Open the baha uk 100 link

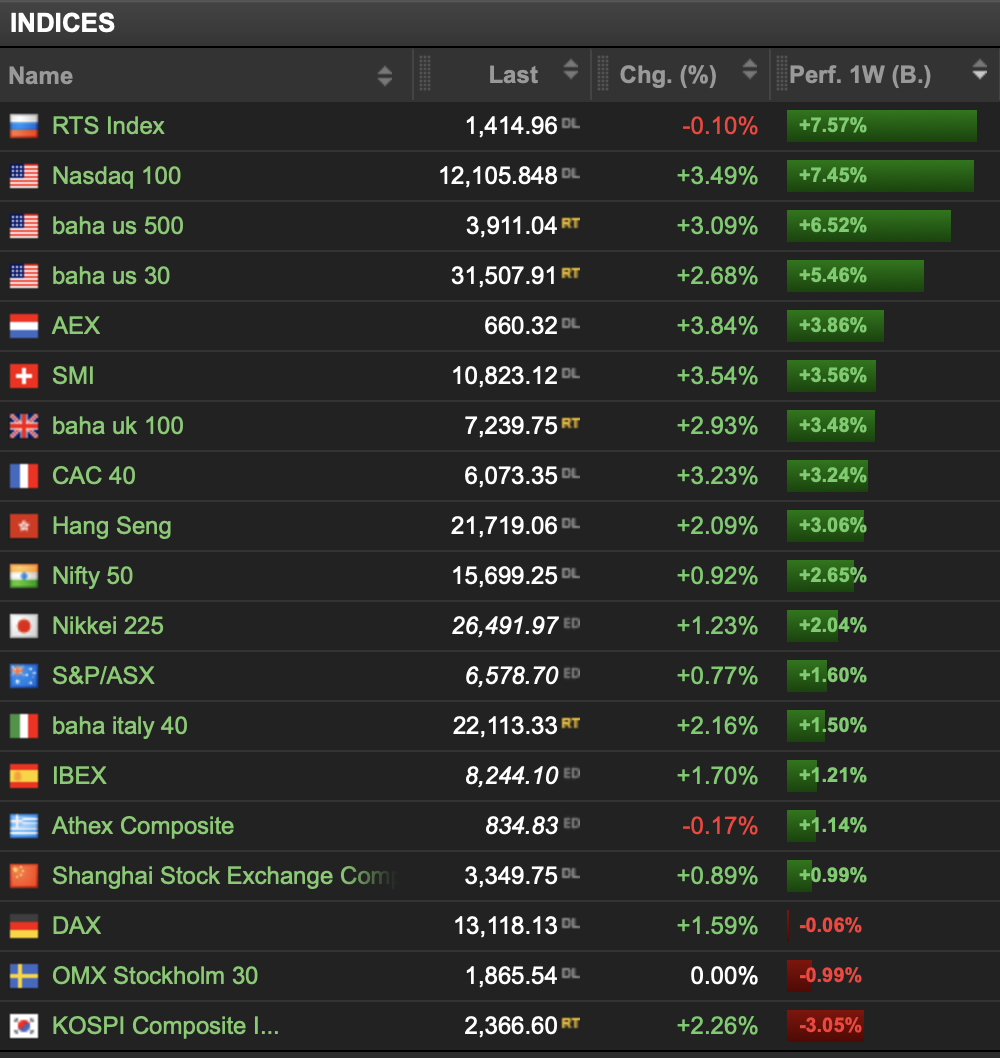tap(118, 426)
